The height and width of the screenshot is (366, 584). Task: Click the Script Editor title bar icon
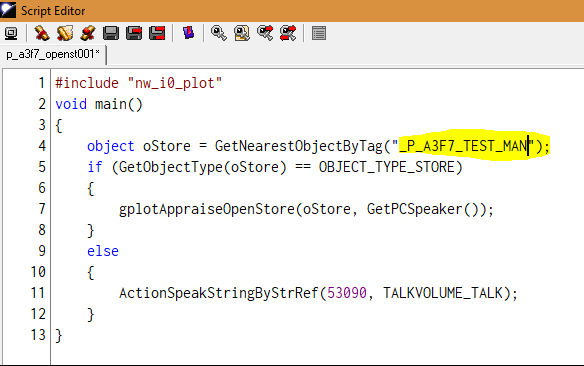point(8,10)
